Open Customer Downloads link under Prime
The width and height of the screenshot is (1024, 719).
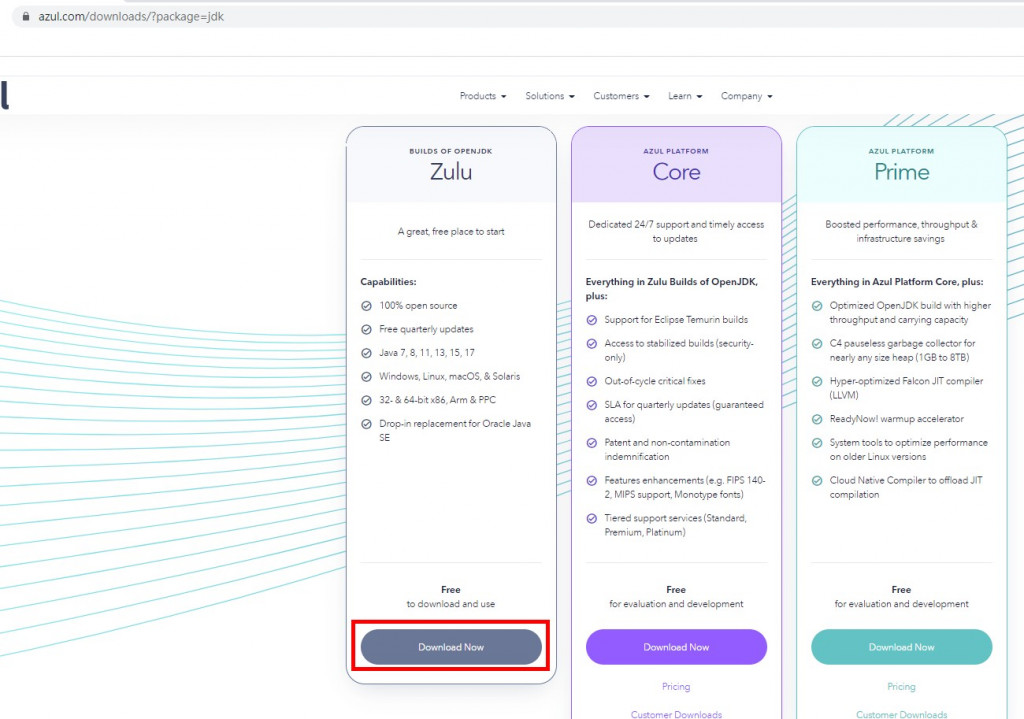pos(901,714)
